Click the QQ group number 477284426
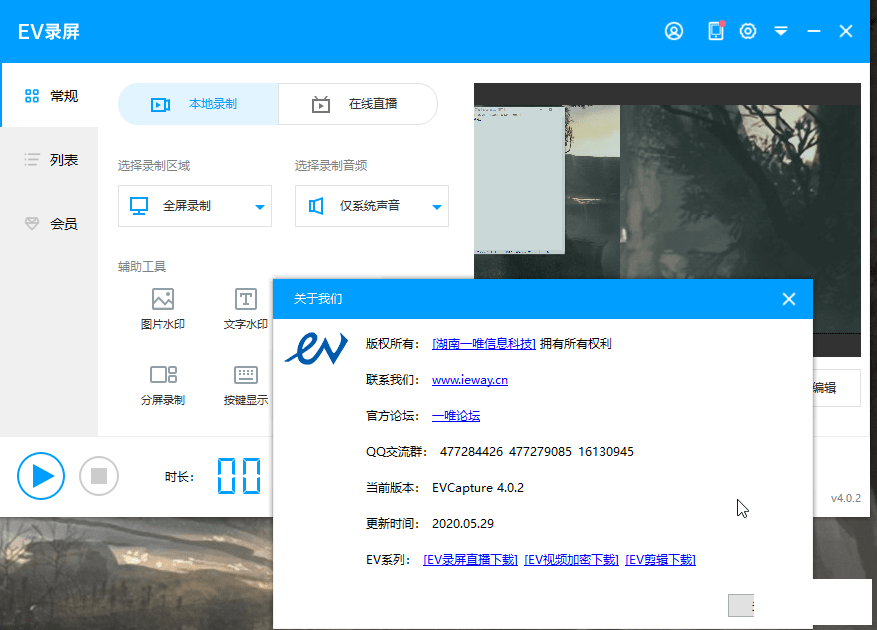Viewport: 877px width, 630px height. [471, 452]
